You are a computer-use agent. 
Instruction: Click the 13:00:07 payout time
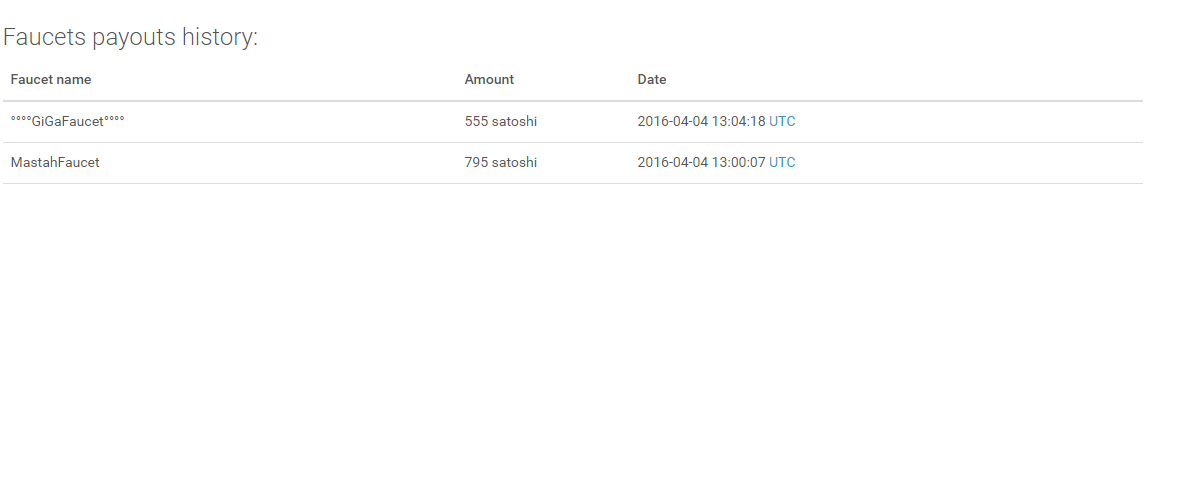738,163
